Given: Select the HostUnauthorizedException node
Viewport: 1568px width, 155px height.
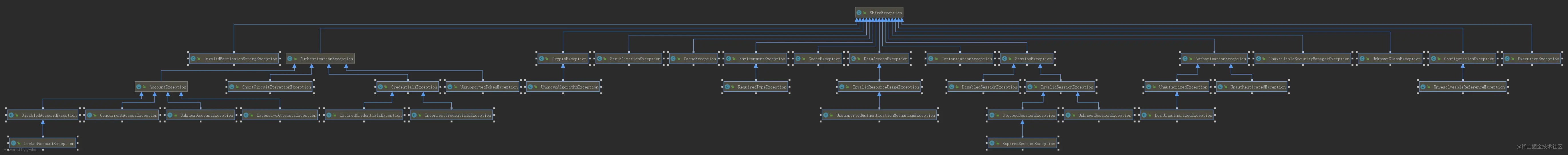Looking at the screenshot, I should 1177,115.
